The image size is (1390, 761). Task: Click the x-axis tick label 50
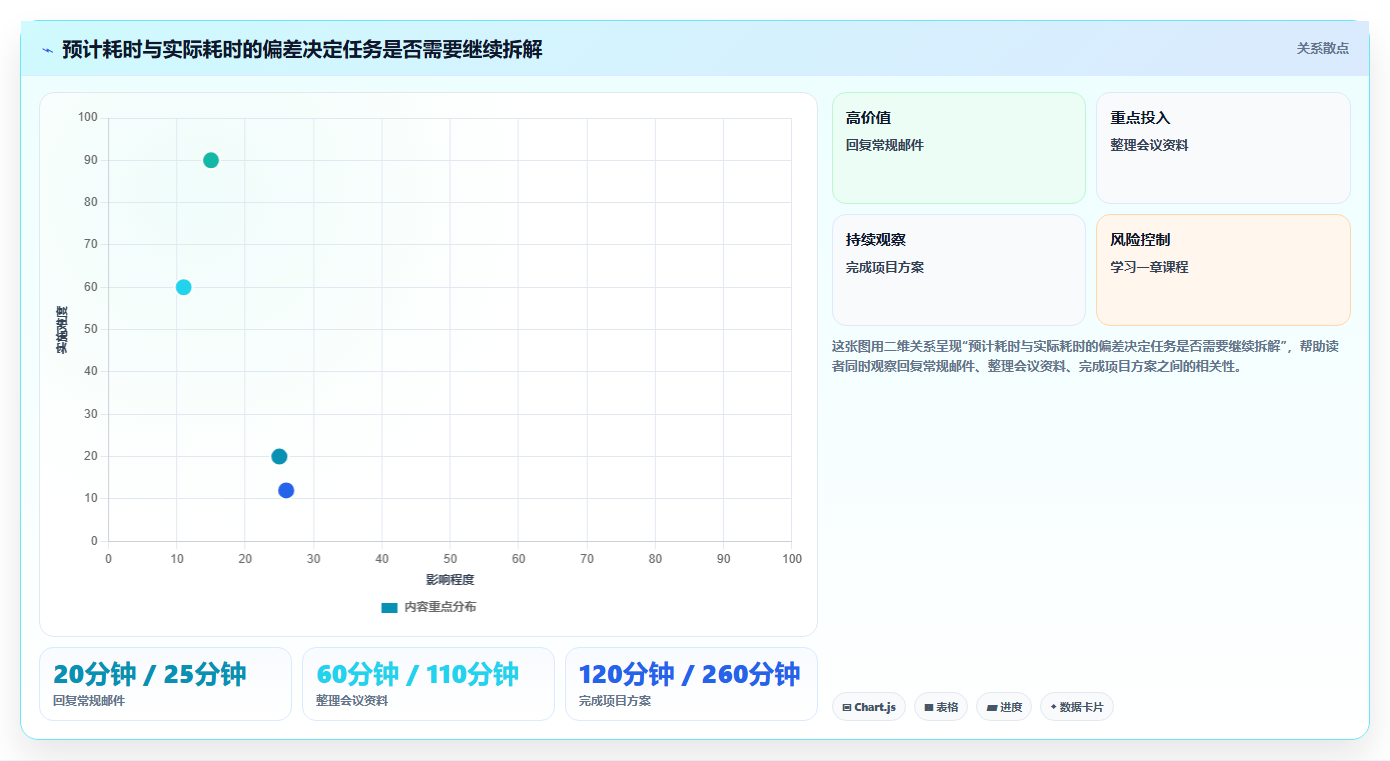coord(450,559)
